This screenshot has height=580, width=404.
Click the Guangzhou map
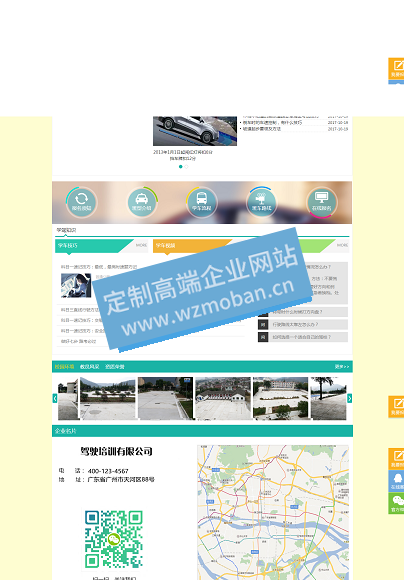pos(273,512)
